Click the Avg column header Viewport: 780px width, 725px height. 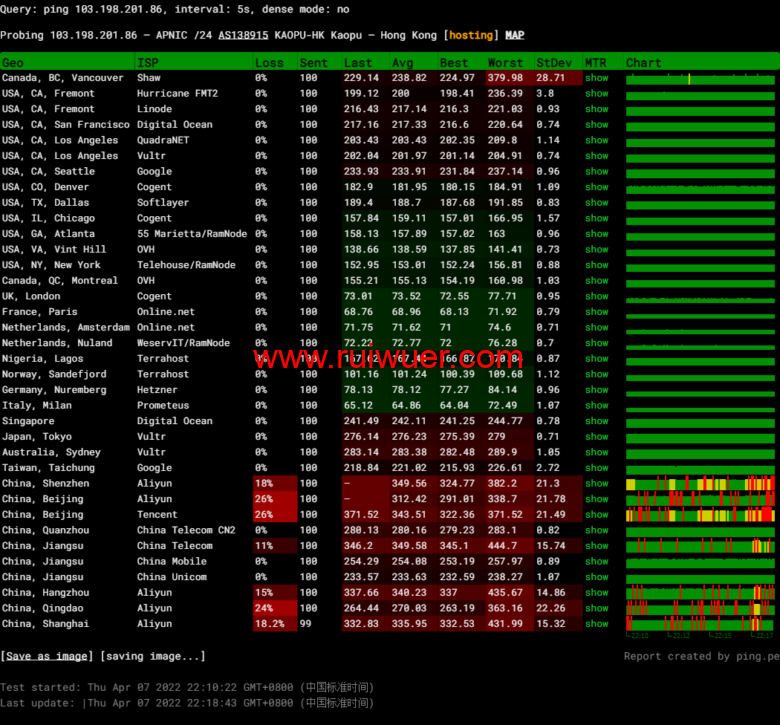click(402, 63)
